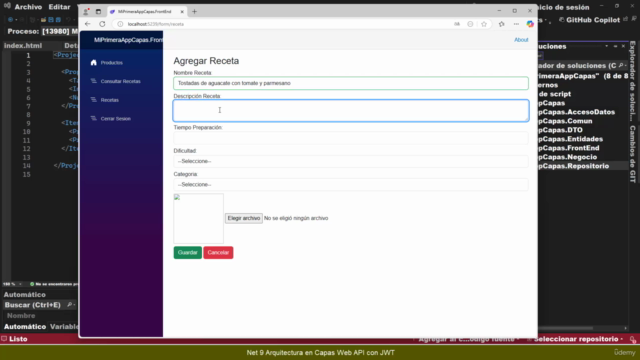This screenshot has width=640, height=360.
Task: Select the pCapas.DTO project in Solution Explorer
Action: tap(560, 130)
